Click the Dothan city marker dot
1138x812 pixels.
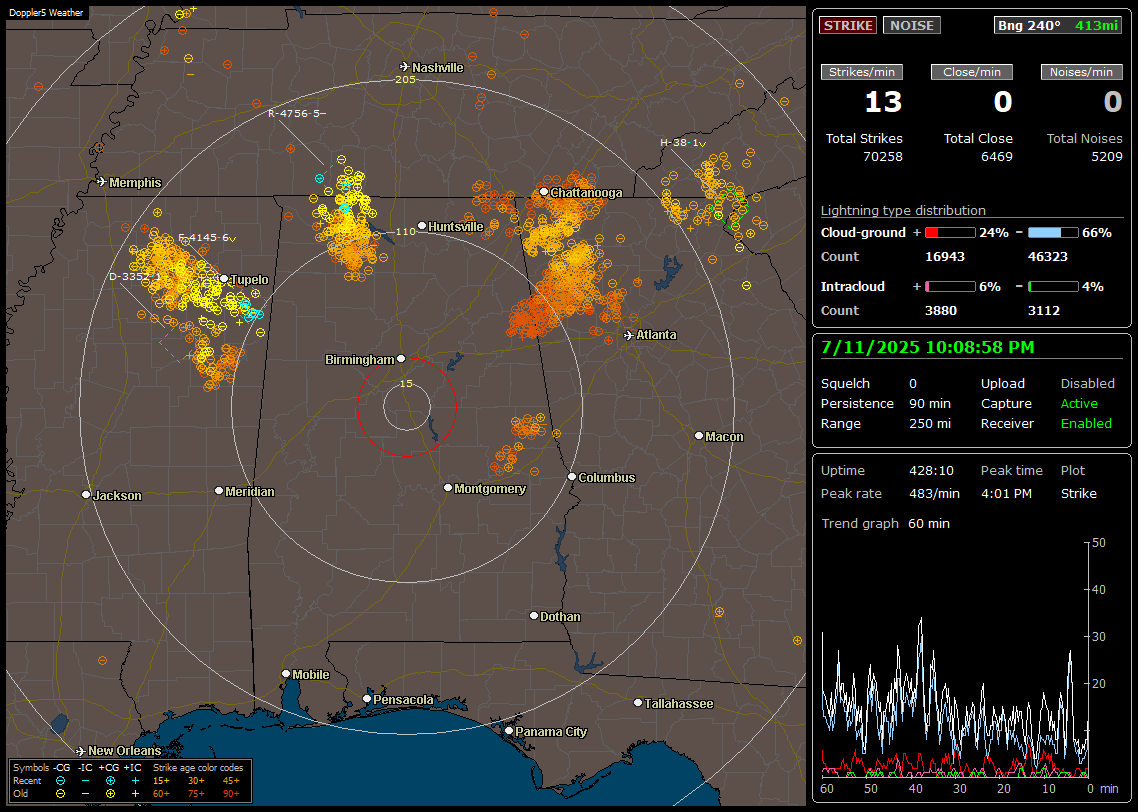pos(533,615)
